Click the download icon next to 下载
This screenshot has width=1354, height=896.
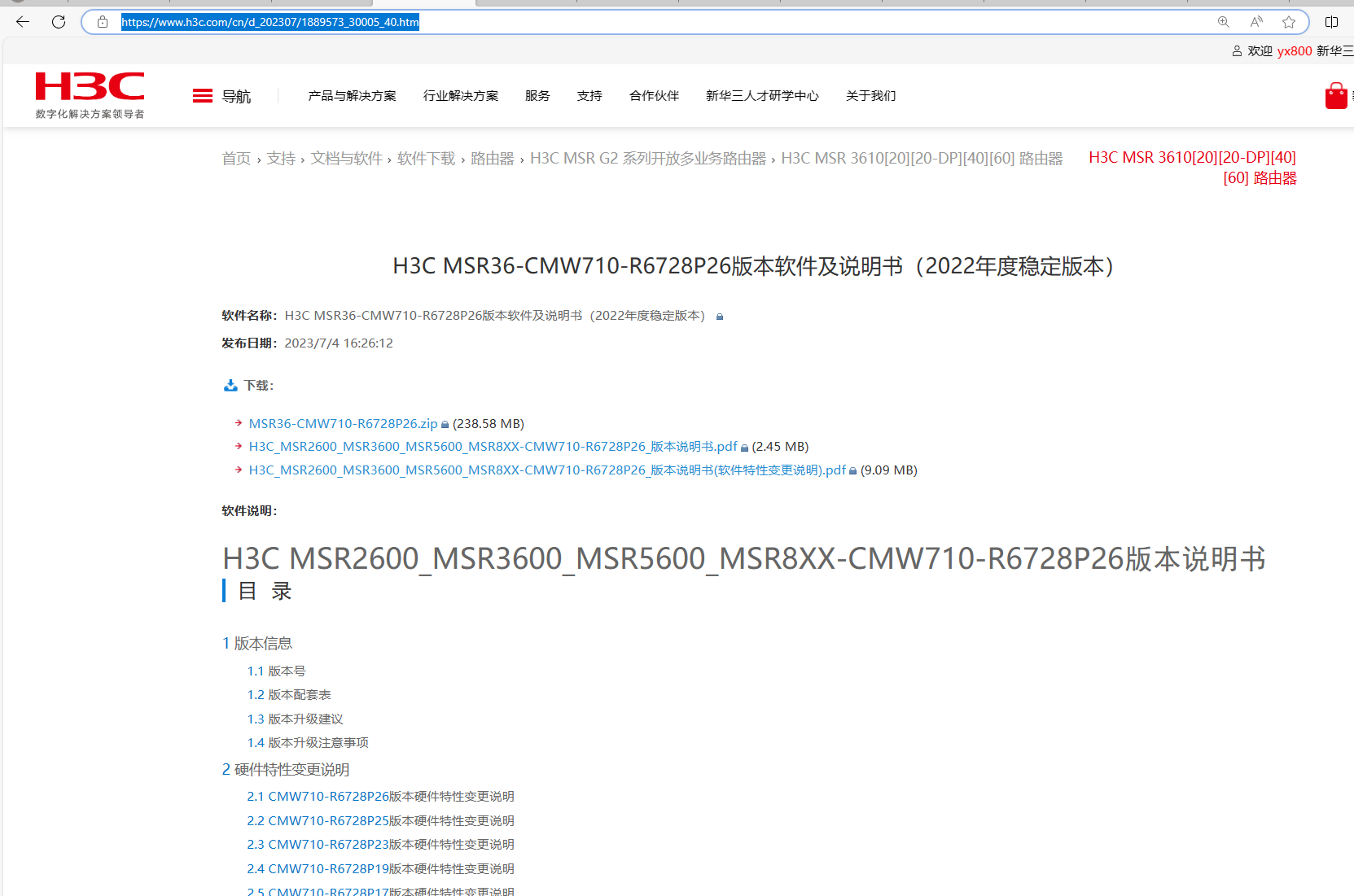(x=230, y=386)
